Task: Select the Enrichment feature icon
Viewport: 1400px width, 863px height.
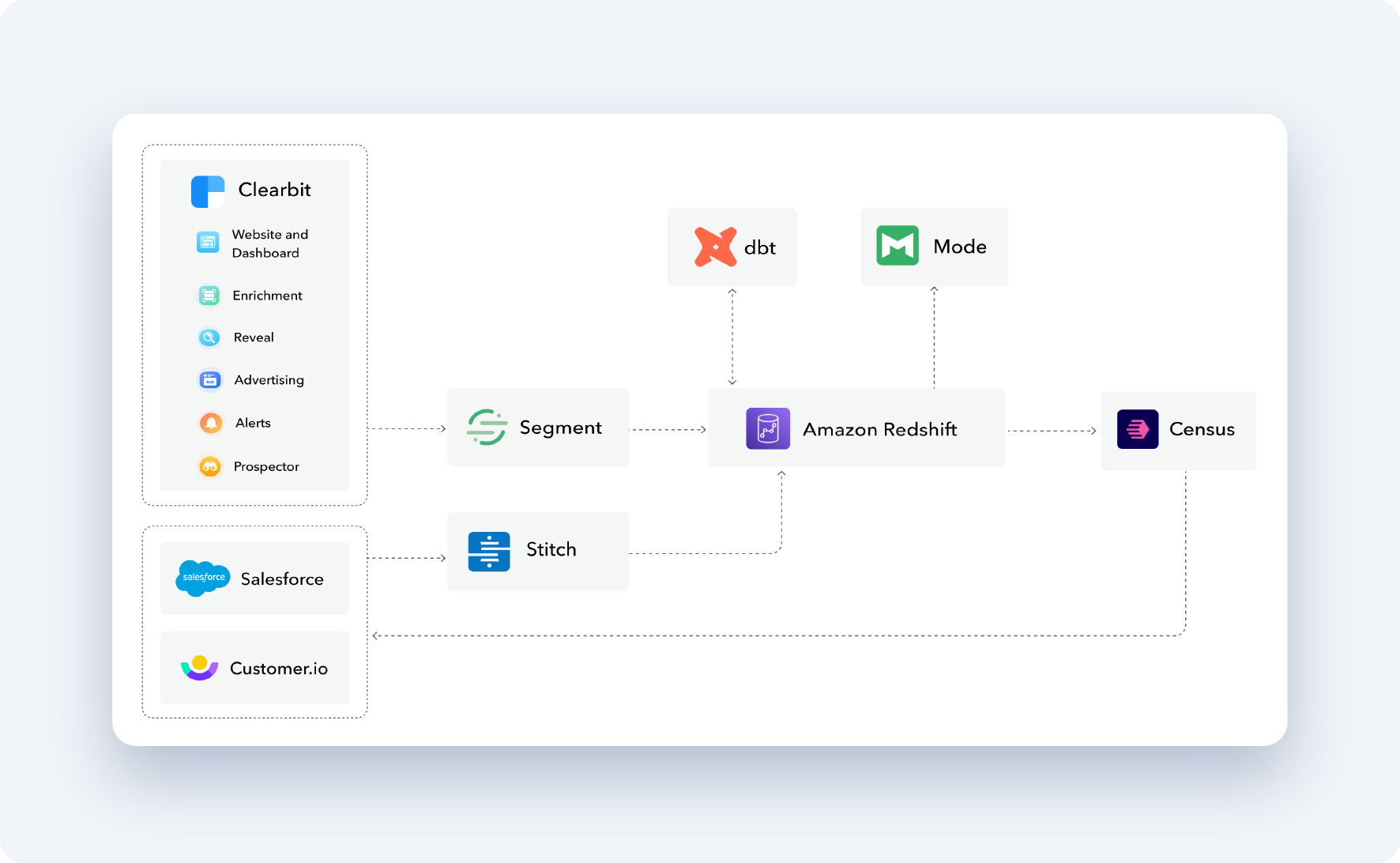Action: 209,295
